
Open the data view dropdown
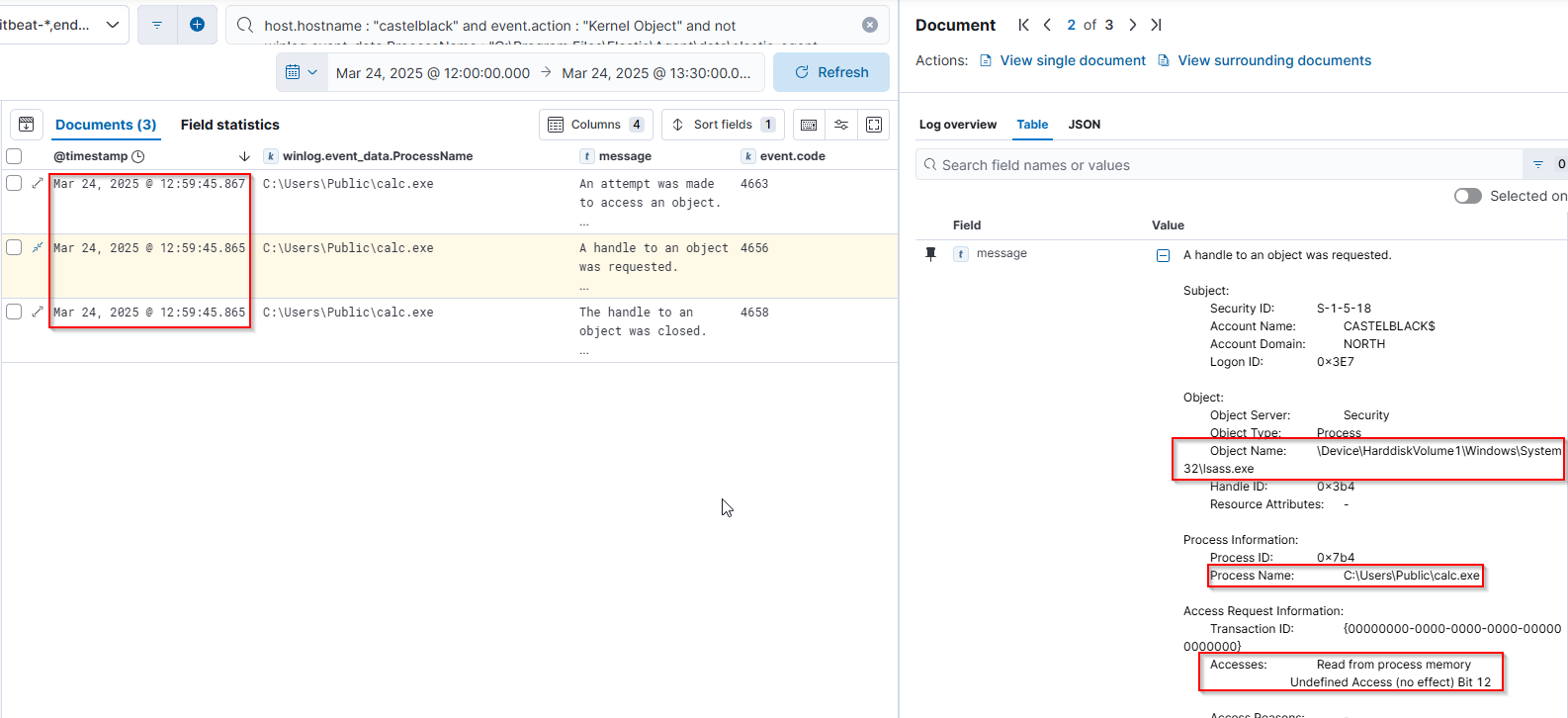[x=64, y=25]
